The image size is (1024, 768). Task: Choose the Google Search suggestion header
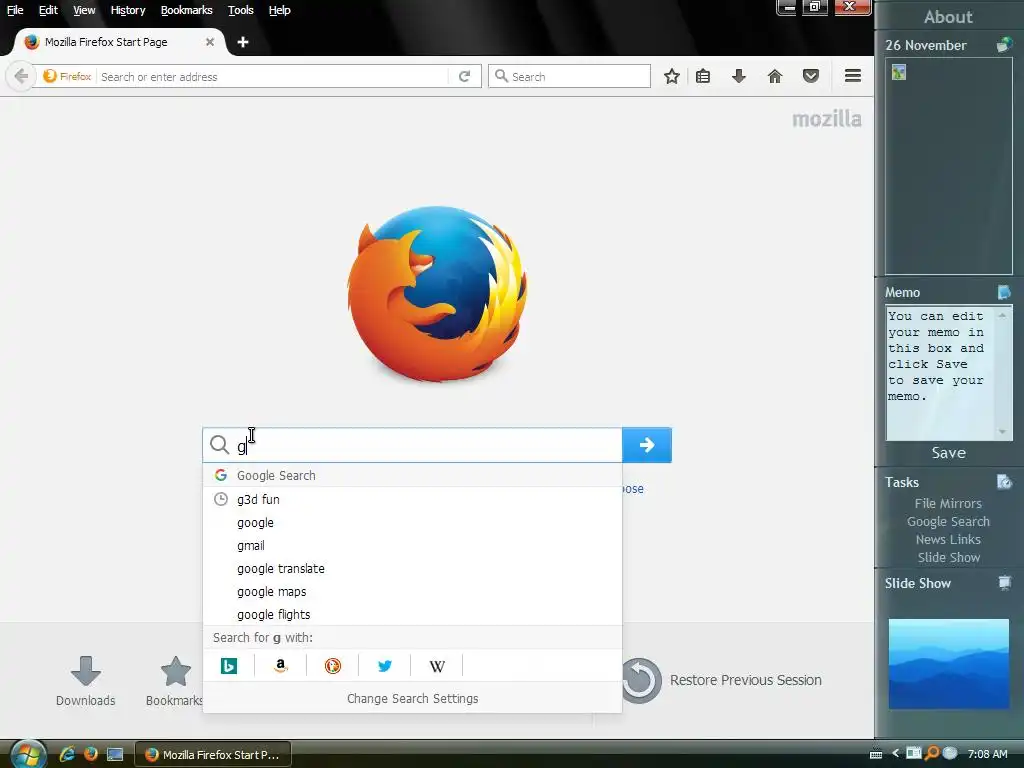[x=412, y=475]
